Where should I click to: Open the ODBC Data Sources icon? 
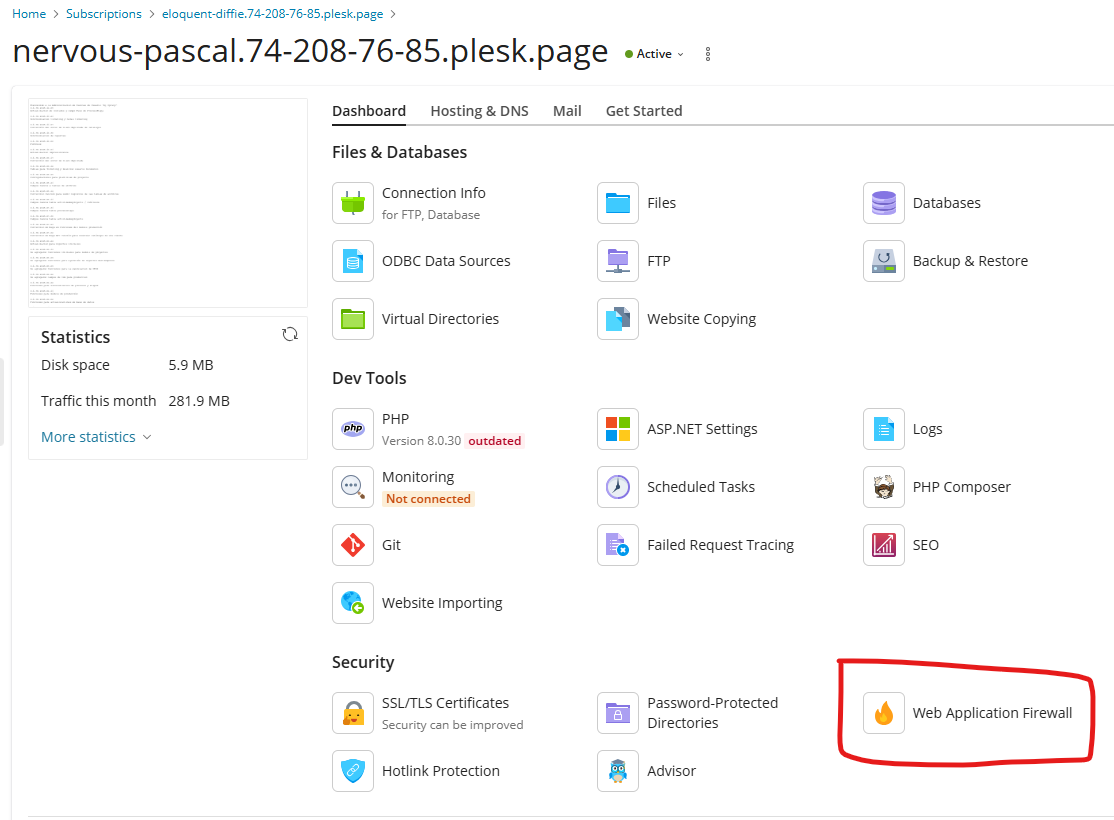tap(352, 261)
